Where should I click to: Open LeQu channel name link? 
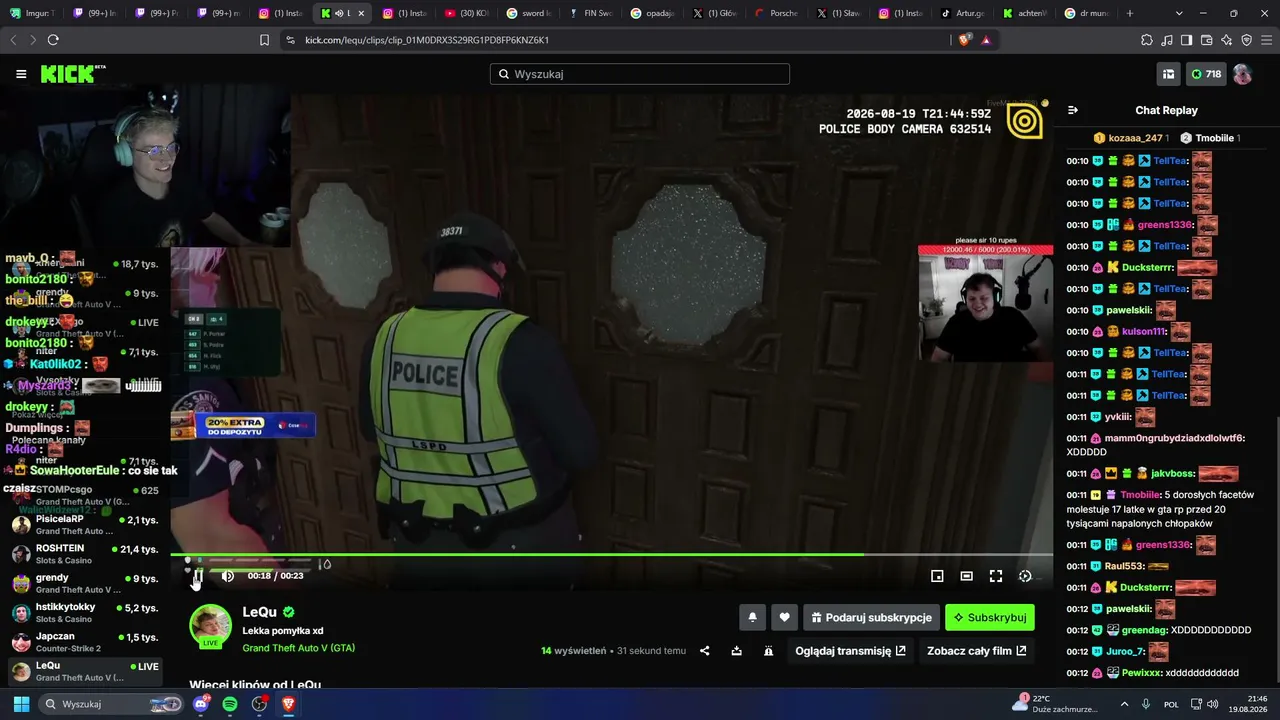[x=260, y=612]
